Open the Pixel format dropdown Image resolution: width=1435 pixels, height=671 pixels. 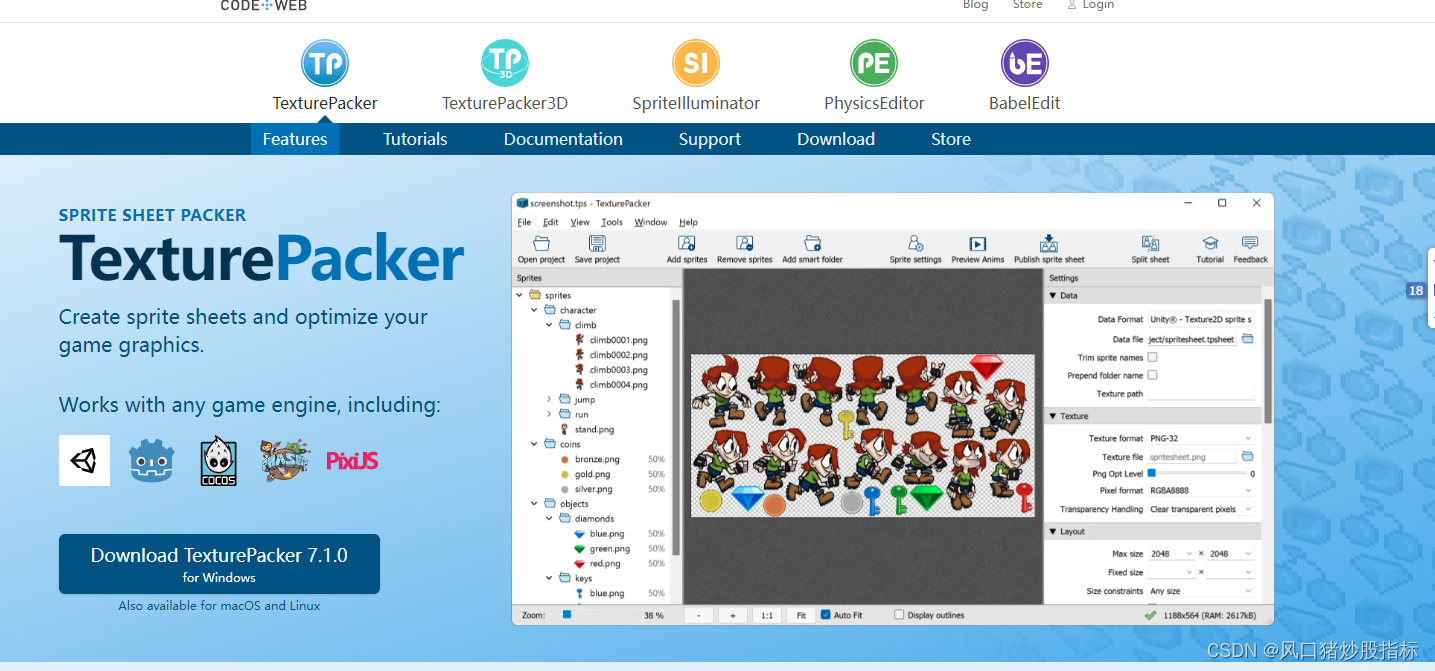pos(1201,491)
